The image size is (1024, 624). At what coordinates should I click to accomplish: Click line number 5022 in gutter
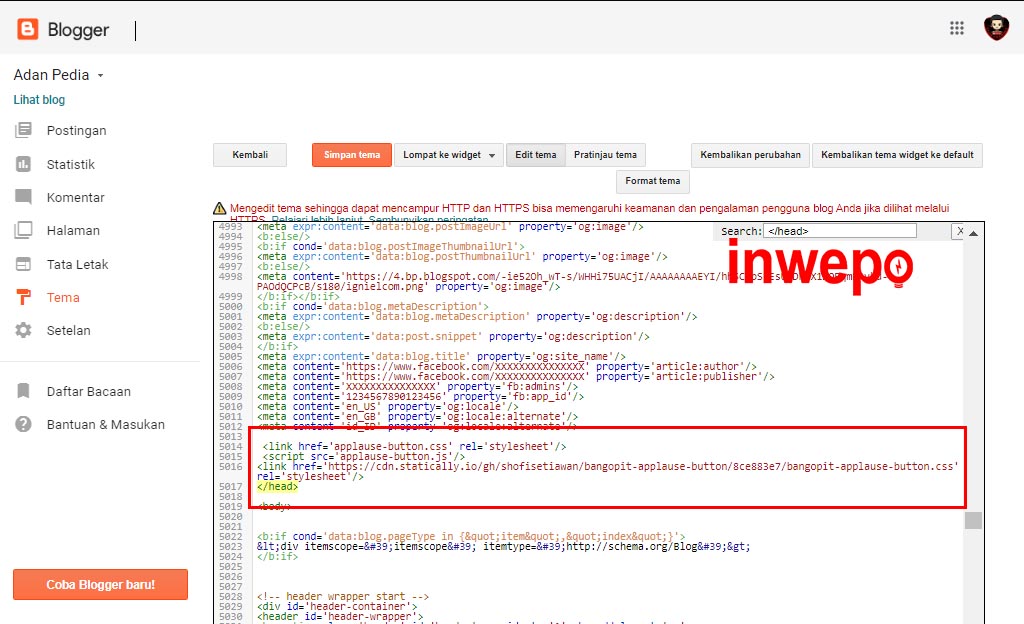[231, 537]
